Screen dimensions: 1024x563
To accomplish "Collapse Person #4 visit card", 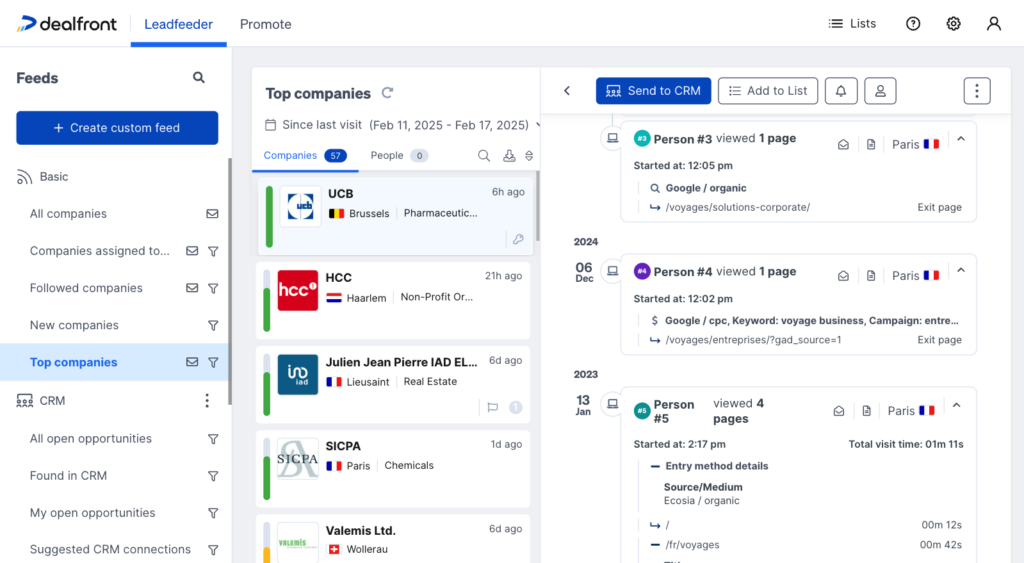I will click(961, 270).
